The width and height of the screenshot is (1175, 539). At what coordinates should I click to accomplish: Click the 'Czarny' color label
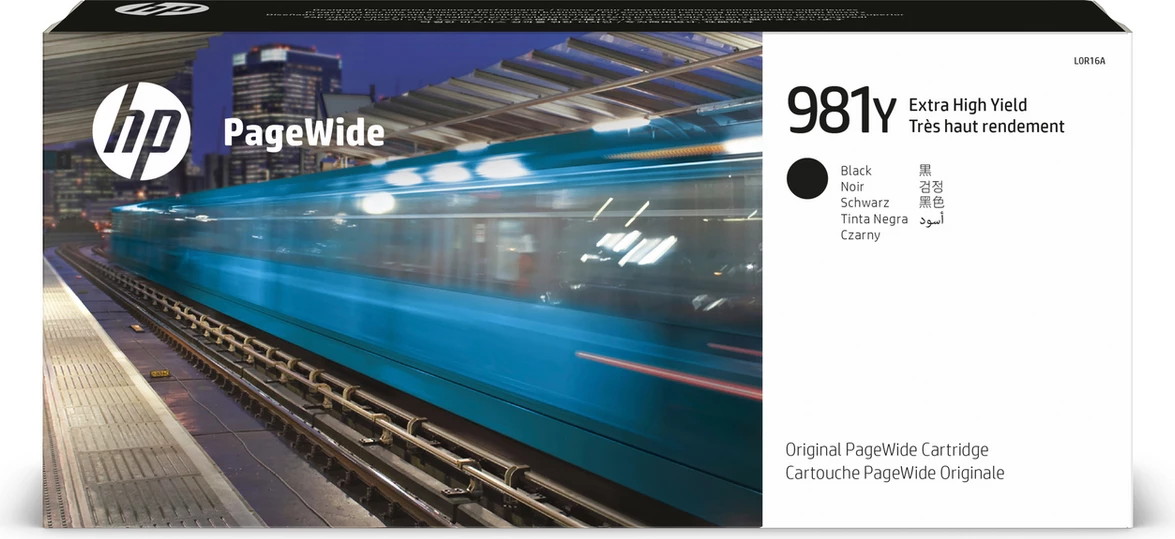click(860, 235)
